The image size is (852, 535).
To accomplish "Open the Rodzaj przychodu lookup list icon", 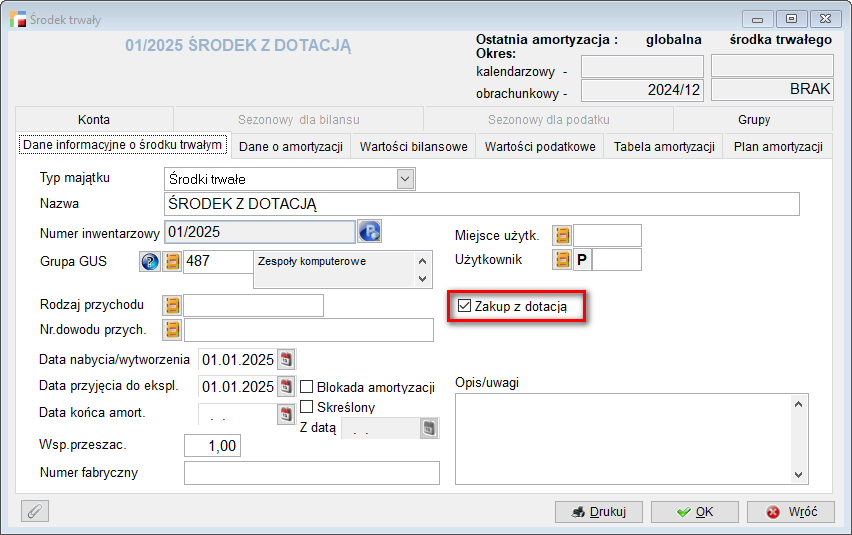I will point(173,305).
